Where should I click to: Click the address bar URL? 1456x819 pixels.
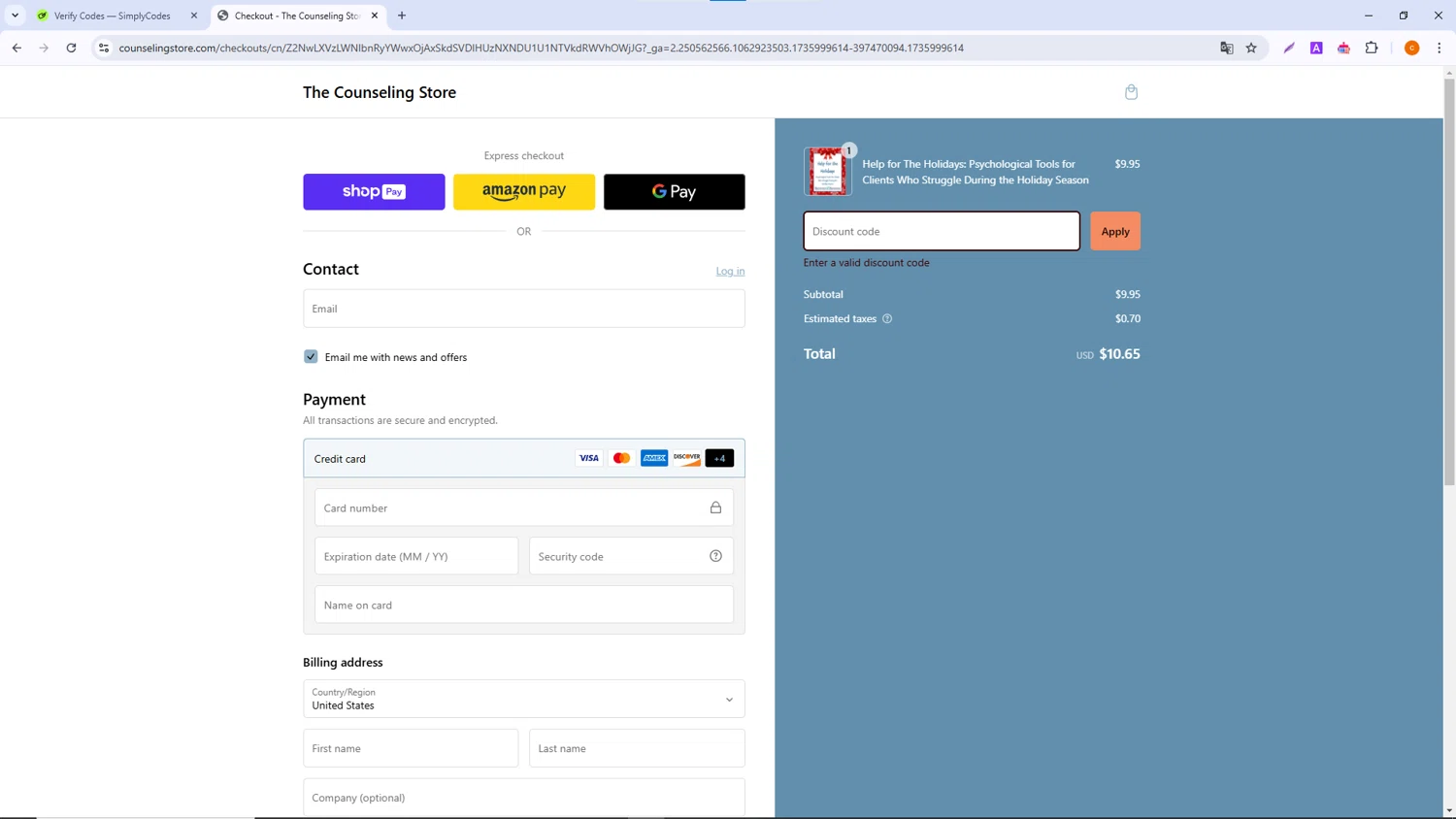541,48
